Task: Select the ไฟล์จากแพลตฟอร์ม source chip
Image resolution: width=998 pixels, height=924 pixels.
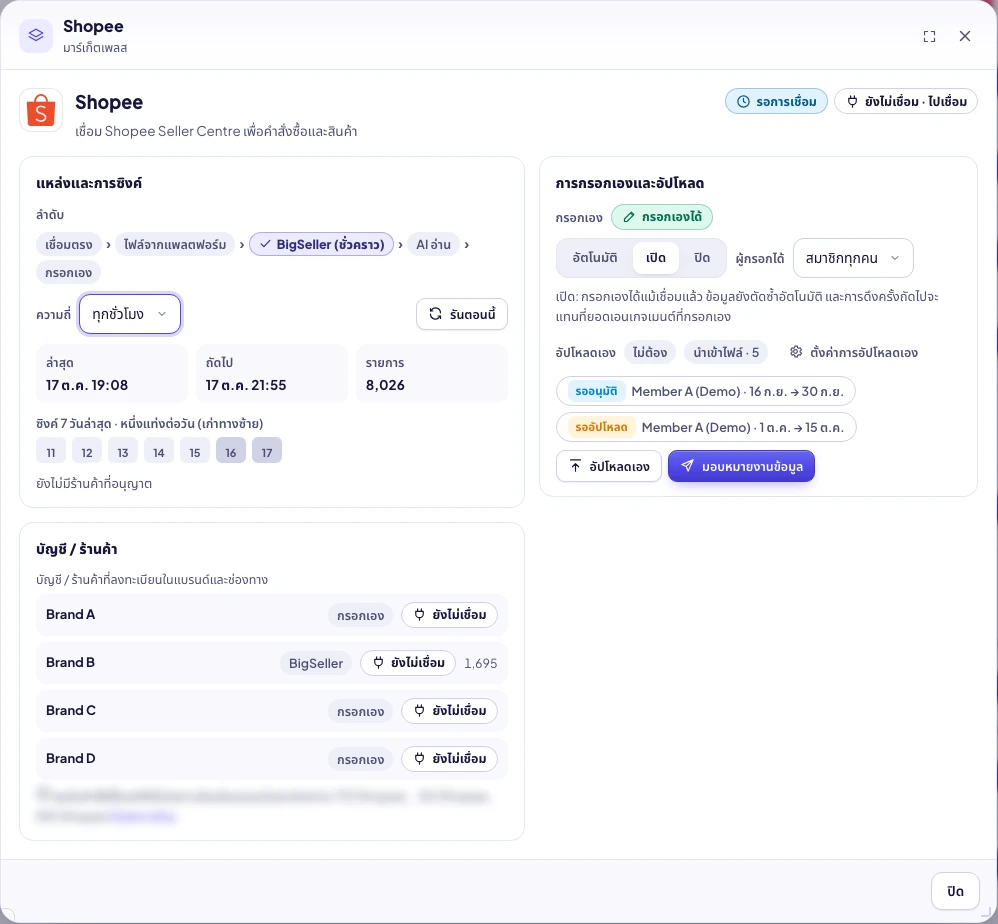Action: point(175,244)
